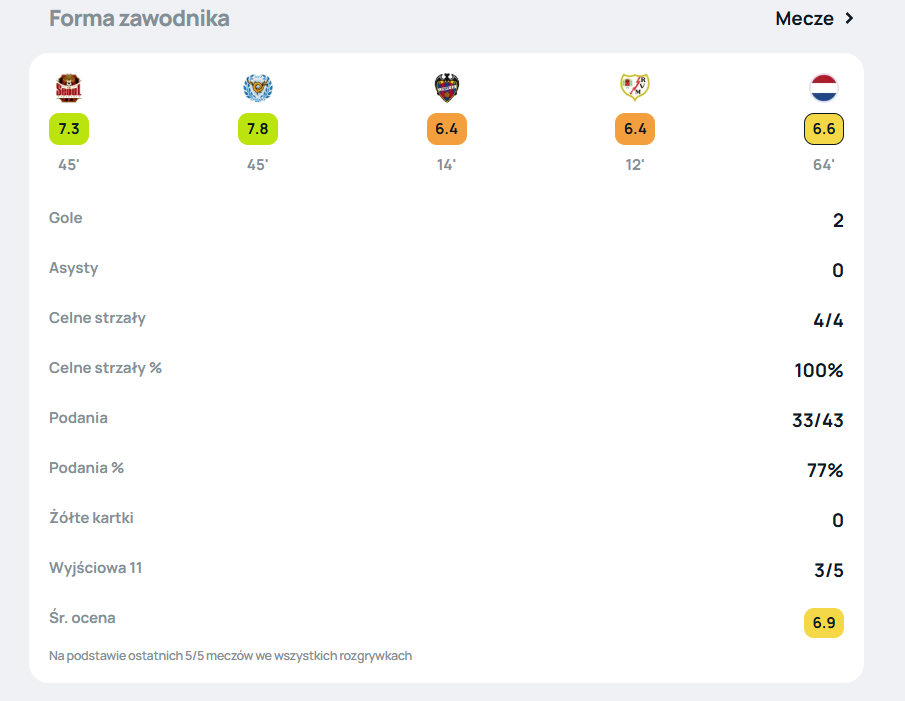Click the yellow 6.9 average rating badge
The image size is (905, 701).
824,623
